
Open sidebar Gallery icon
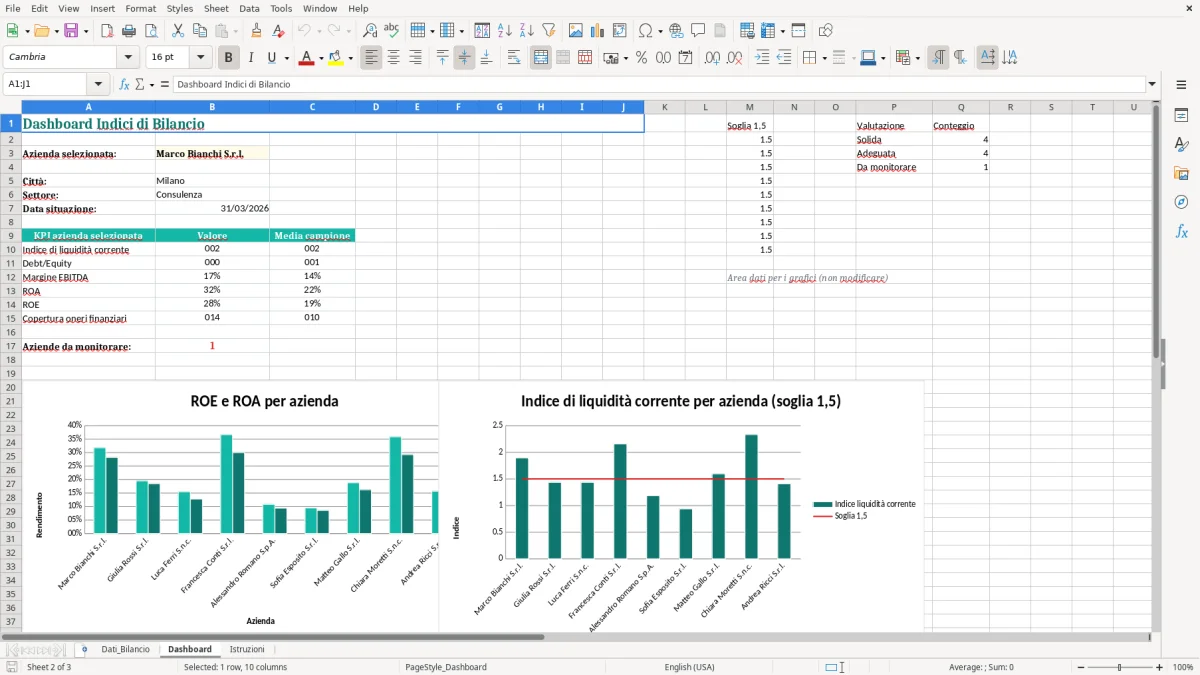click(x=1181, y=173)
